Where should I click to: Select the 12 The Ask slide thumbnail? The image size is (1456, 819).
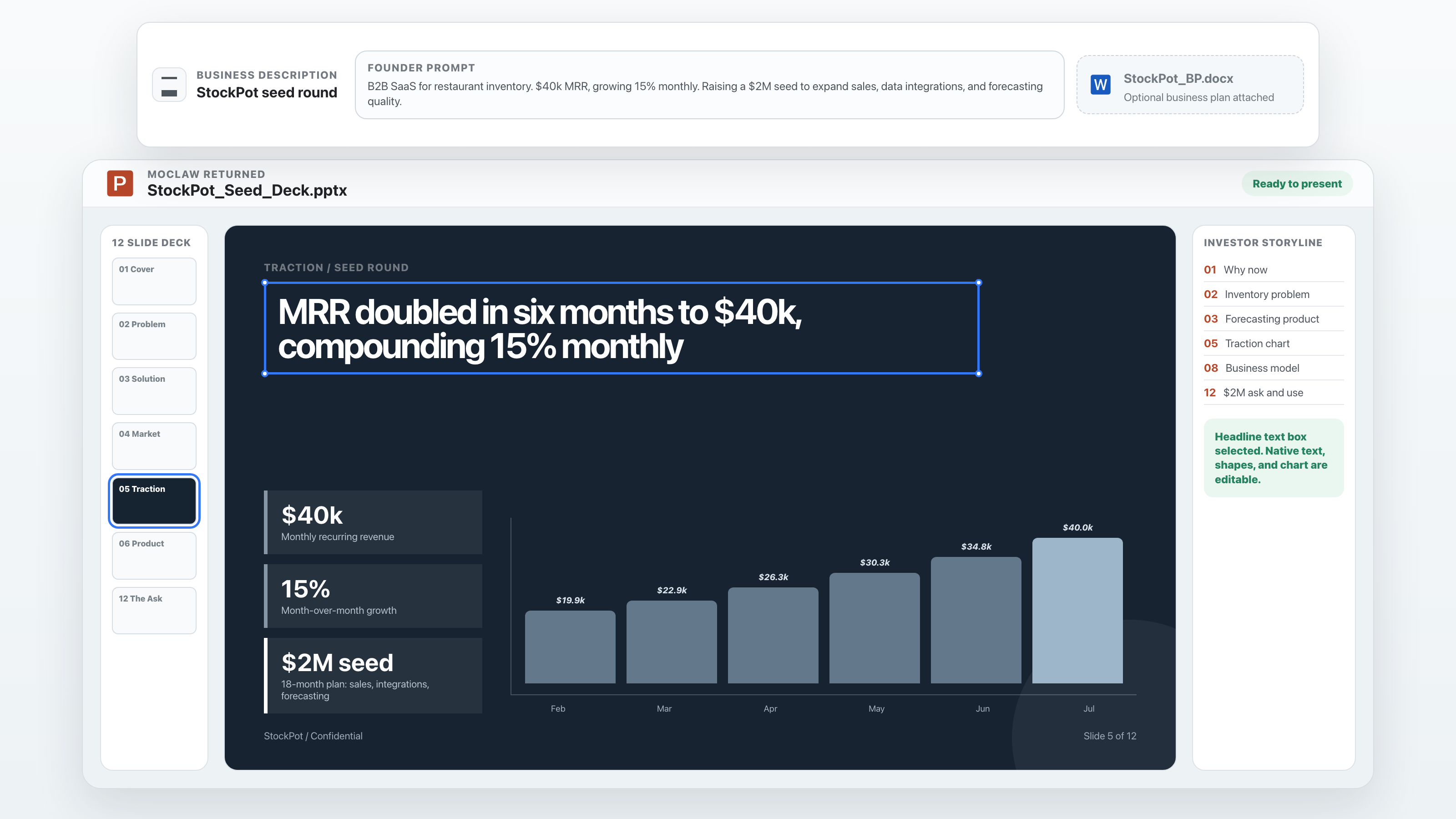154,611
